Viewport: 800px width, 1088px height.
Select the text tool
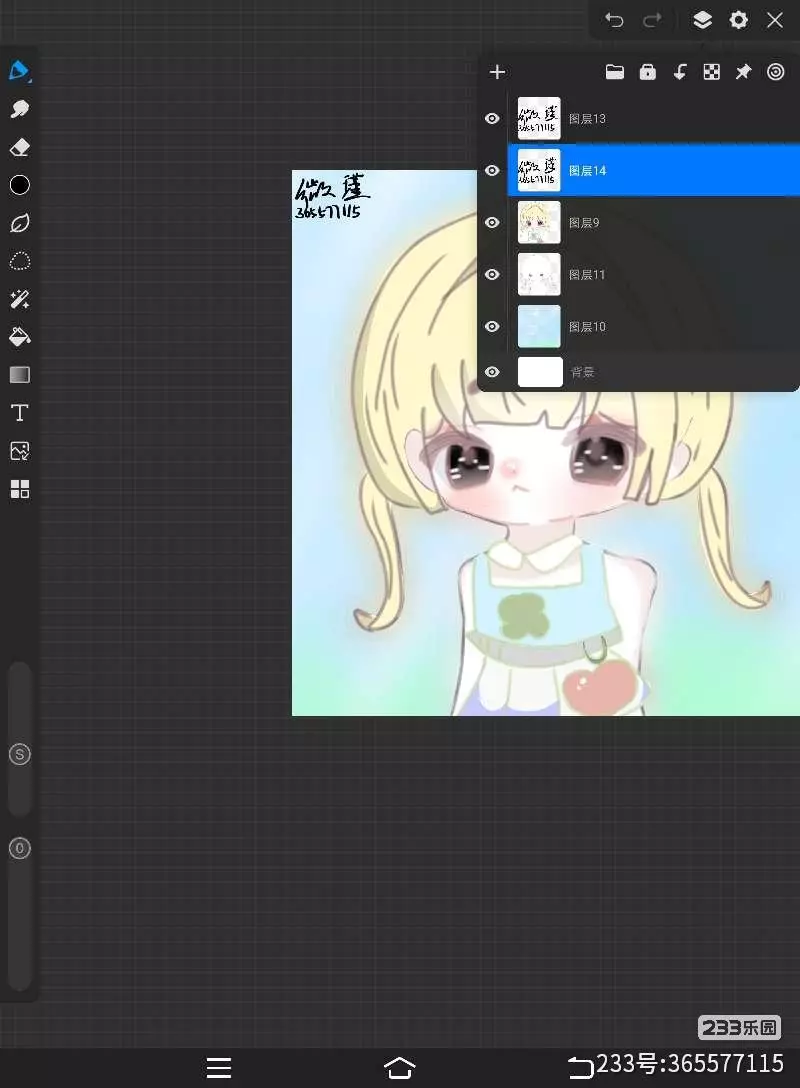tap(19, 413)
